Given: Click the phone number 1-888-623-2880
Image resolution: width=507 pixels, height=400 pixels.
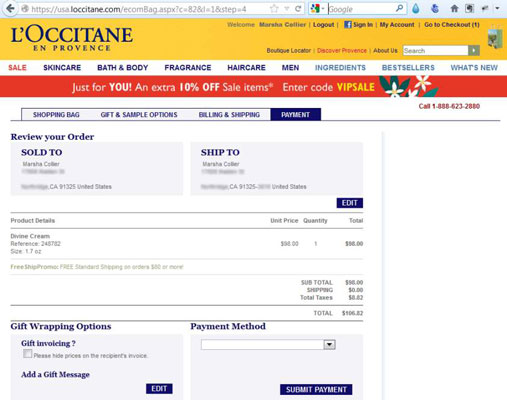Looking at the screenshot, I should [x=456, y=106].
